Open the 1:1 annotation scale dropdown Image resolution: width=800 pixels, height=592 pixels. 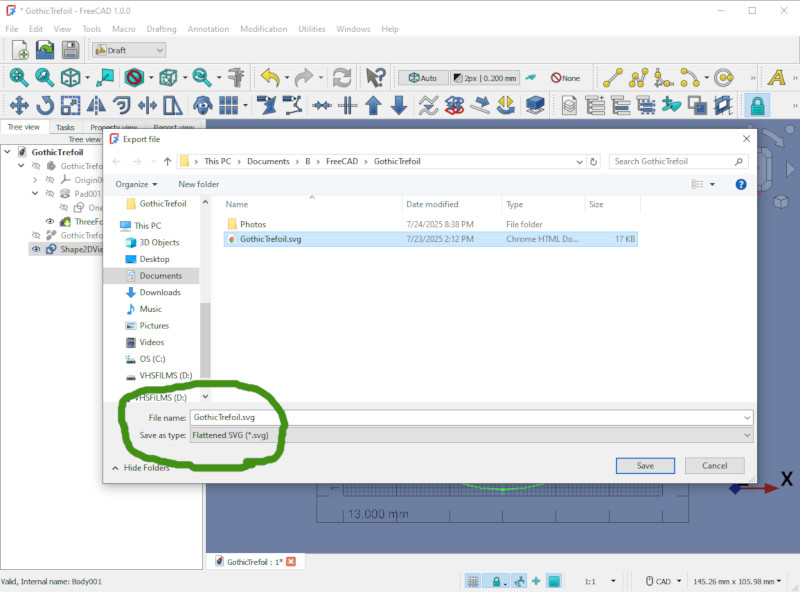tap(600, 581)
